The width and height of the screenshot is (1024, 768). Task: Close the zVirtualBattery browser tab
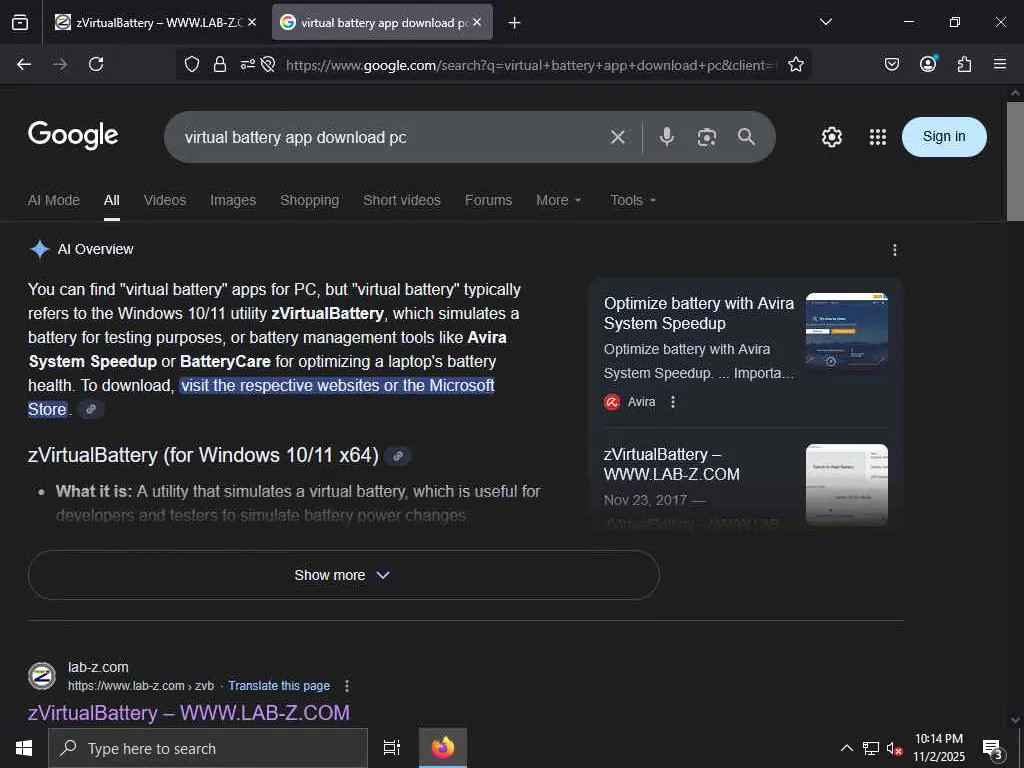click(252, 22)
